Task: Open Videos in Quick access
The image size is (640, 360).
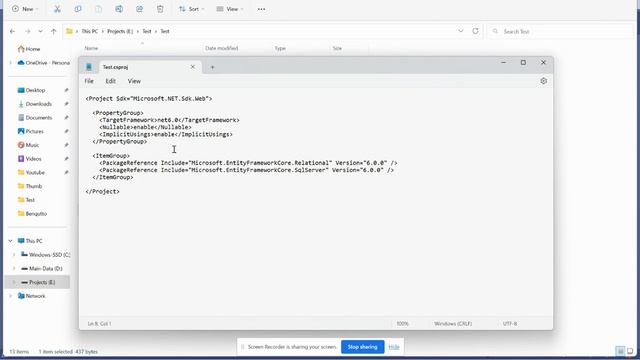Action: [29, 159]
